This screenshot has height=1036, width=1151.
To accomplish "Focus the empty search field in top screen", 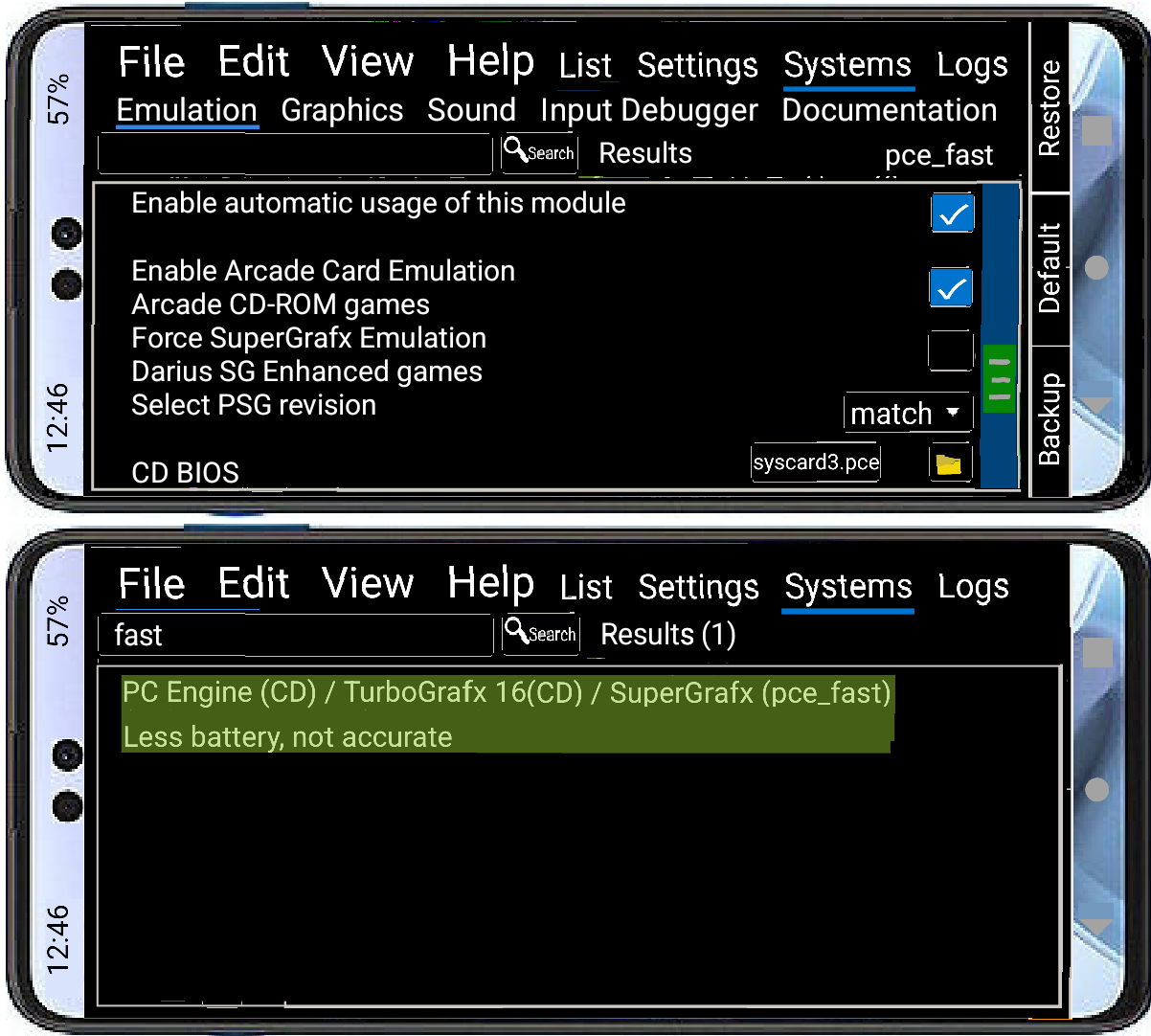I will click(x=295, y=153).
